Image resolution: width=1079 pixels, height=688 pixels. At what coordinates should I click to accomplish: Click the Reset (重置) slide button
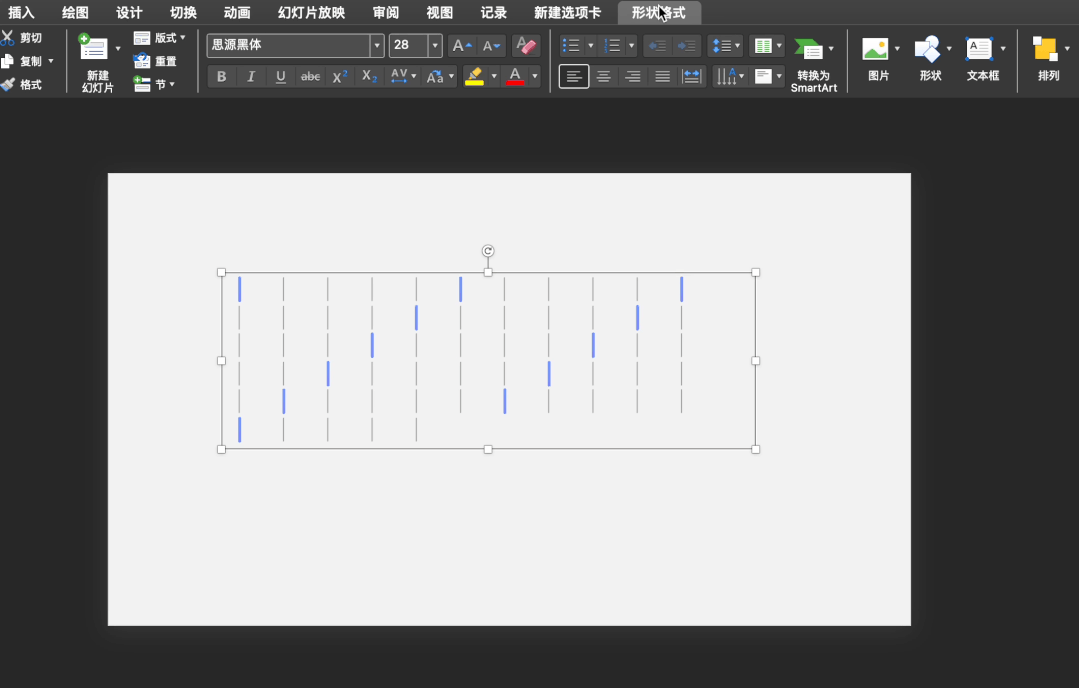156,61
